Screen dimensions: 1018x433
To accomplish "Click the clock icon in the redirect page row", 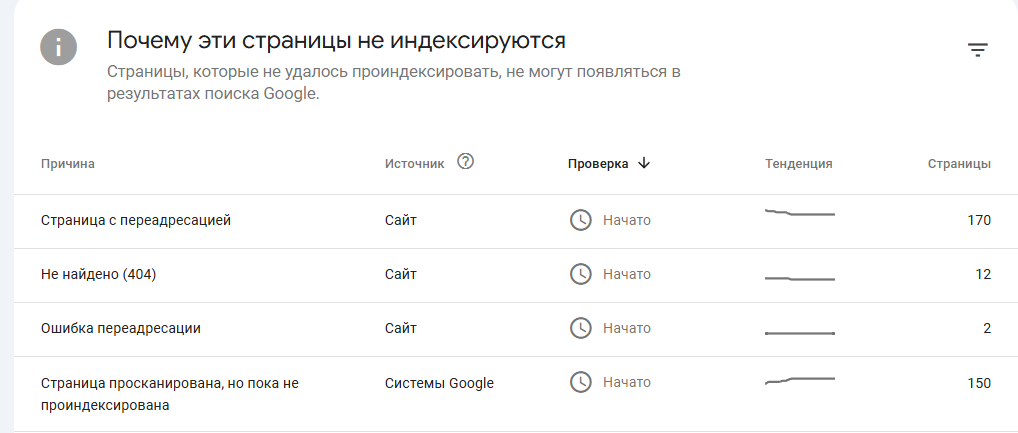I will pyautogui.click(x=580, y=220).
